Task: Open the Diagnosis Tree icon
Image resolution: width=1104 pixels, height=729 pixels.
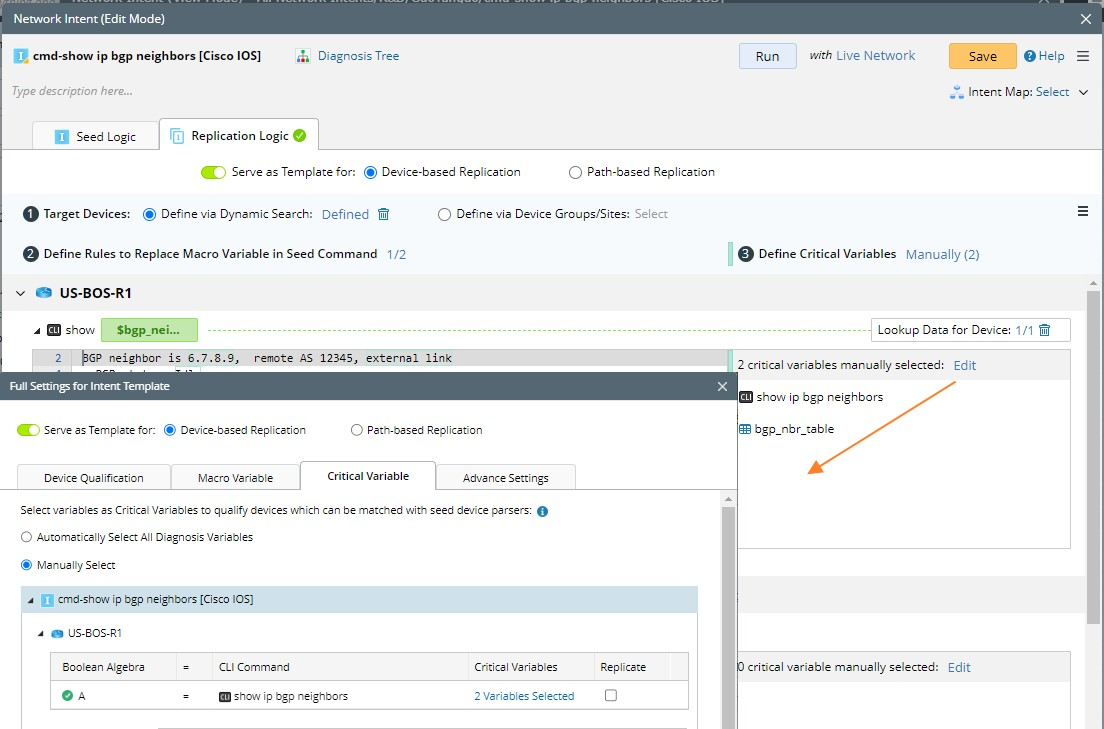Action: [x=303, y=56]
